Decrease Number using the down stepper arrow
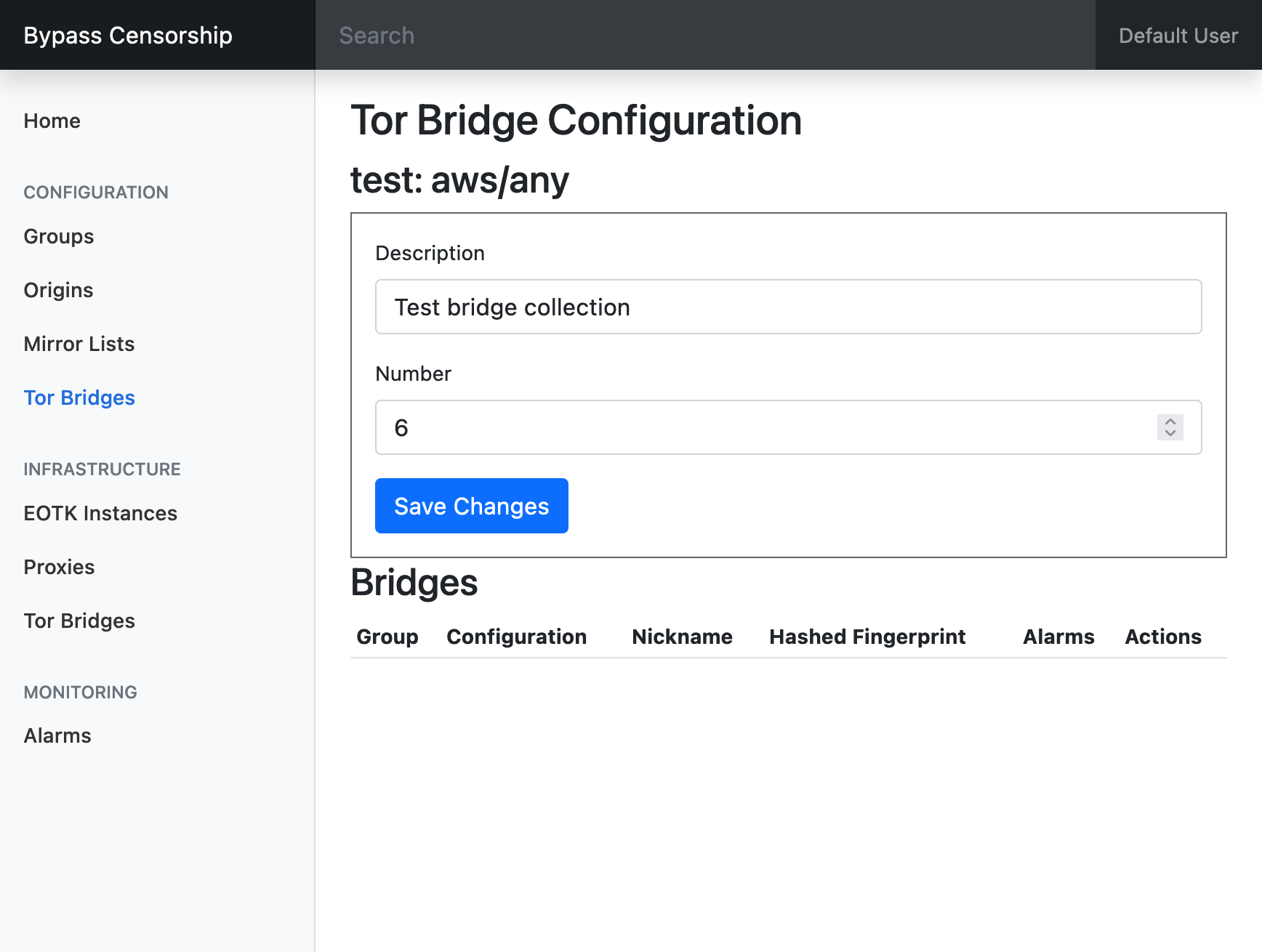1262x952 pixels. [x=1170, y=434]
